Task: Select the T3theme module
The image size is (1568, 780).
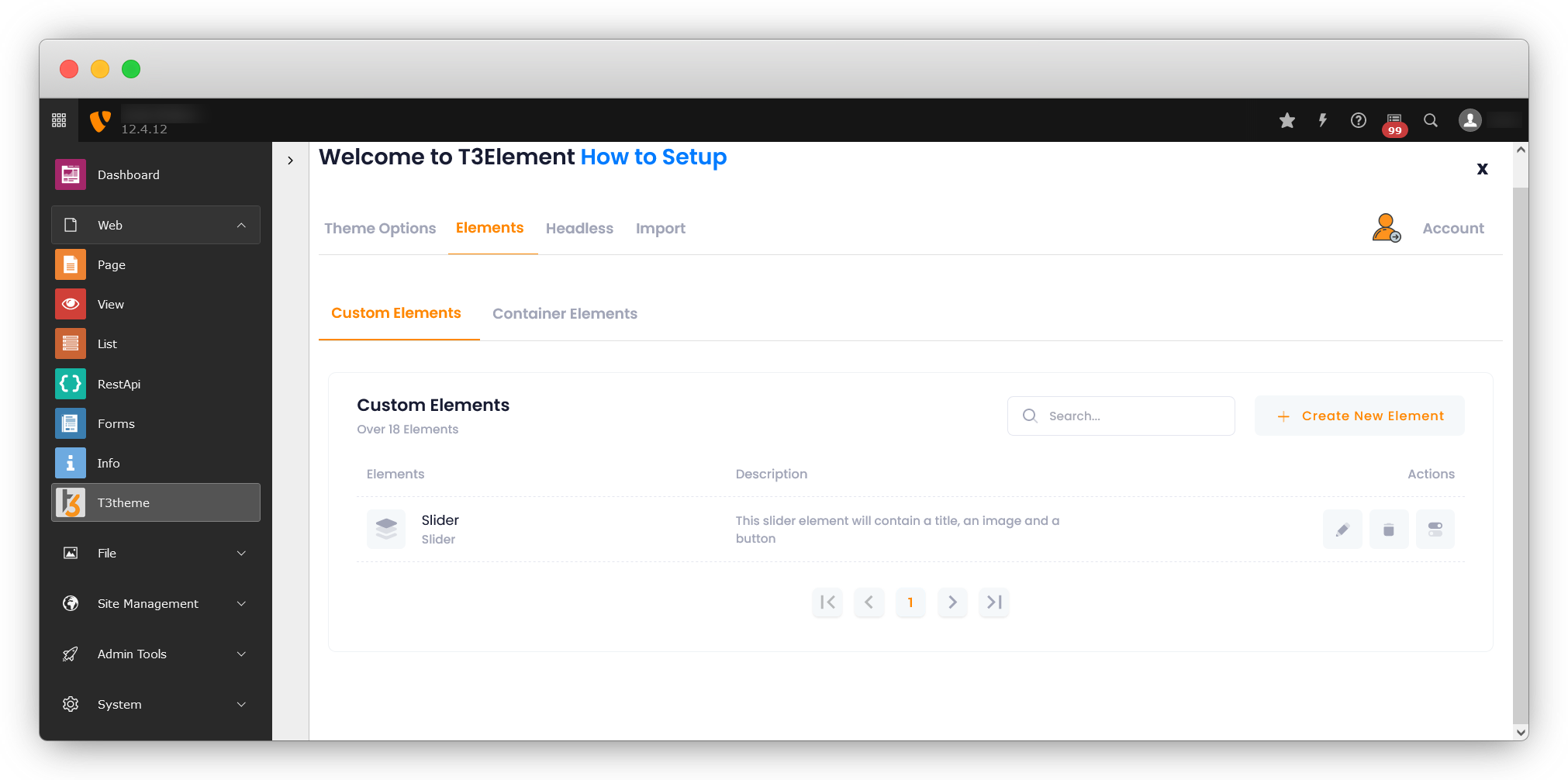Action: point(156,502)
